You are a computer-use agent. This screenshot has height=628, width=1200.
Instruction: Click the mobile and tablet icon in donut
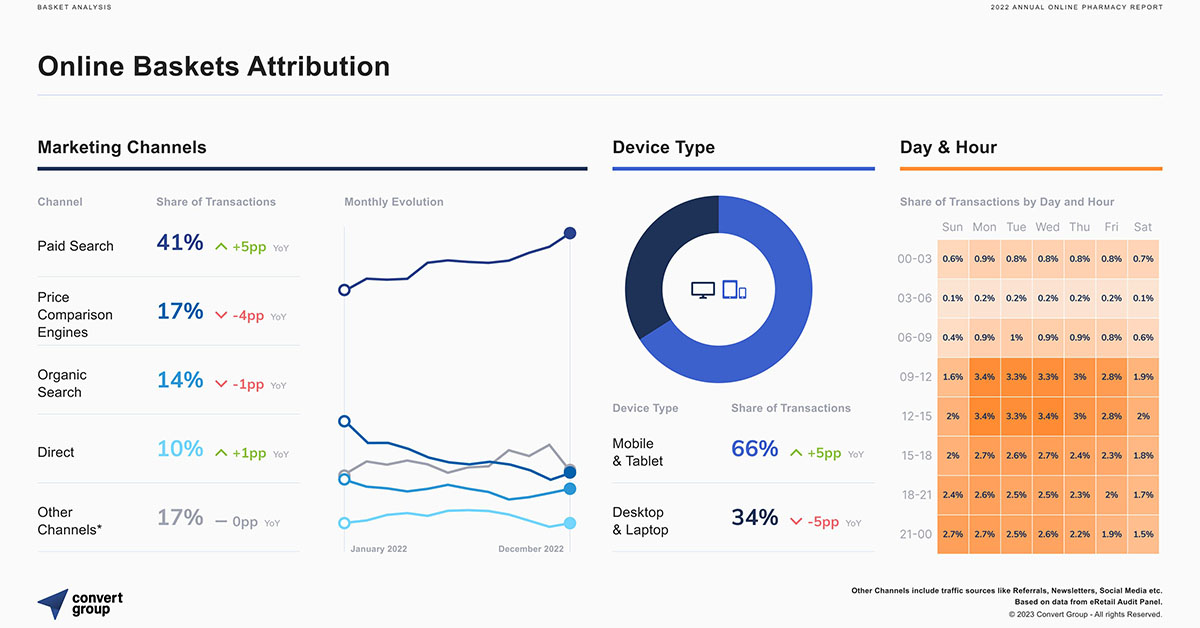[x=735, y=290]
